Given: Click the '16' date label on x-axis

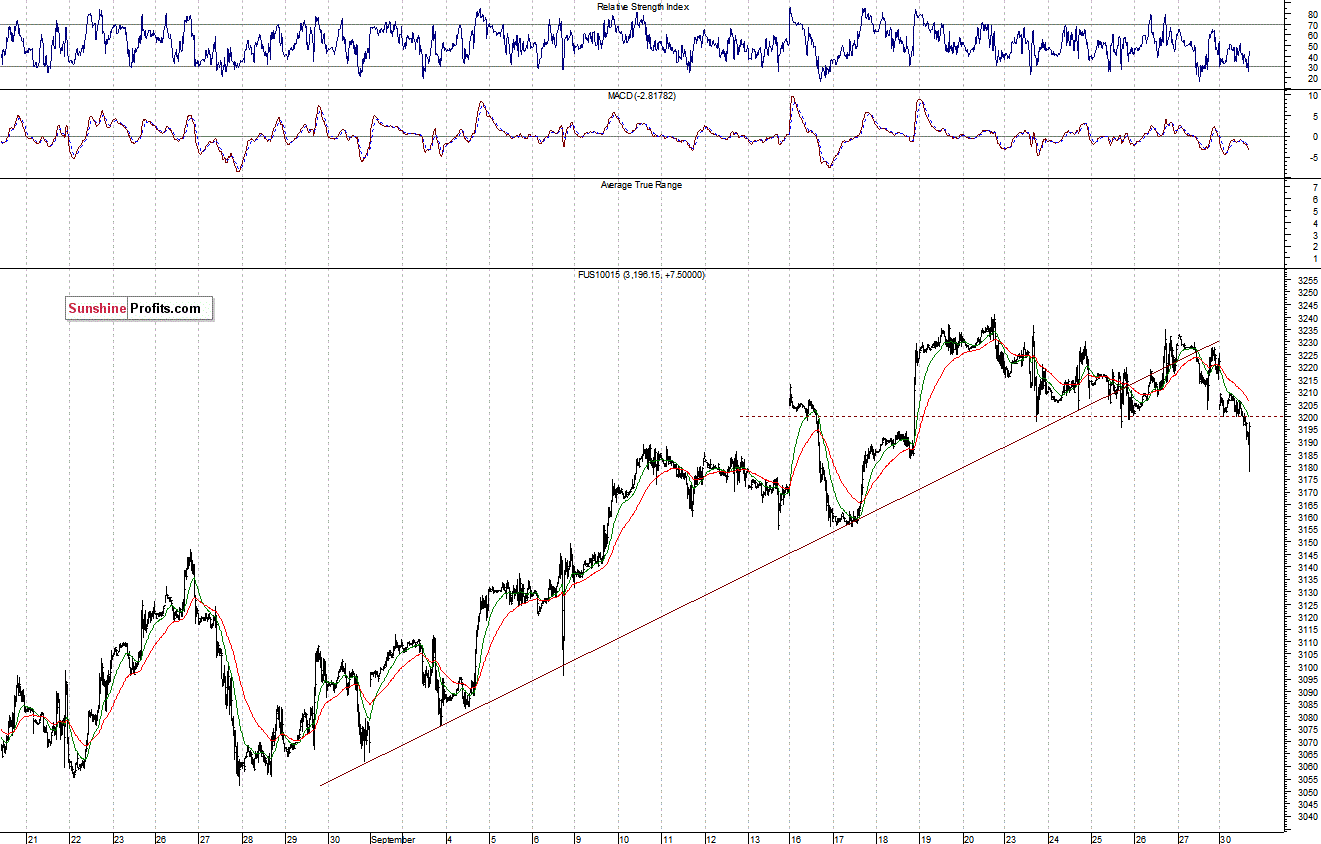Looking at the screenshot, I should [795, 839].
